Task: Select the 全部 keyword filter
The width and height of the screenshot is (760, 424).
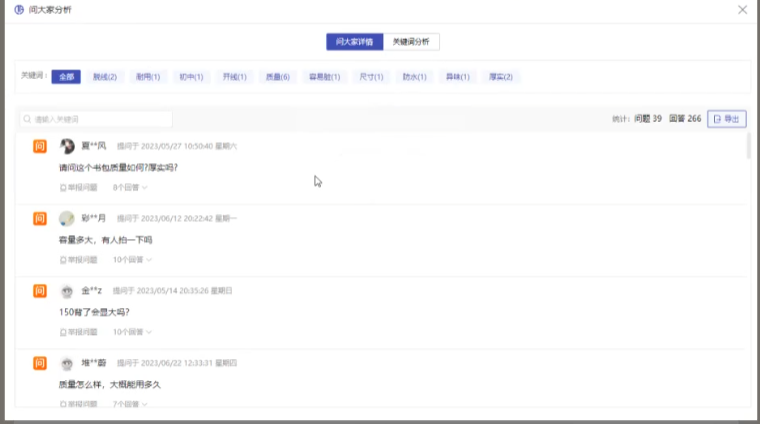Action: pos(66,77)
